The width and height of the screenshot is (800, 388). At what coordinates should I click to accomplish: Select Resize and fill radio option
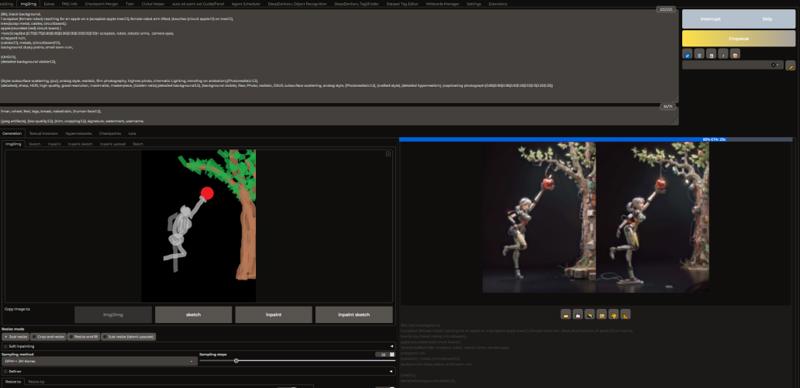pyautogui.click(x=84, y=337)
